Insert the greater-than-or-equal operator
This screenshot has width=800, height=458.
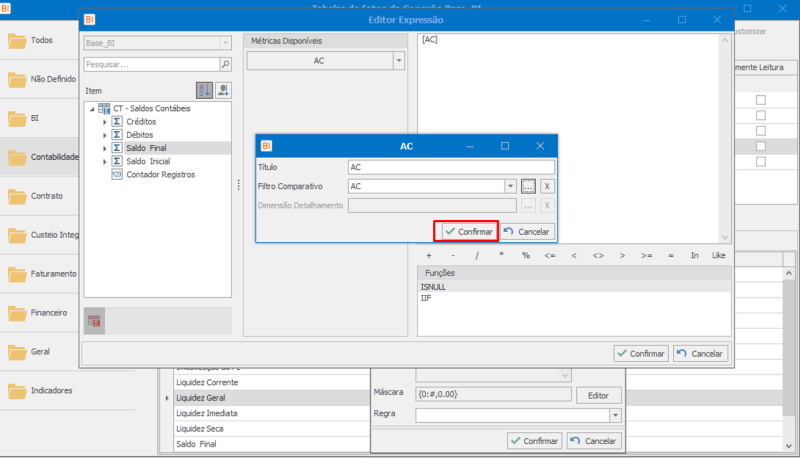coord(646,256)
